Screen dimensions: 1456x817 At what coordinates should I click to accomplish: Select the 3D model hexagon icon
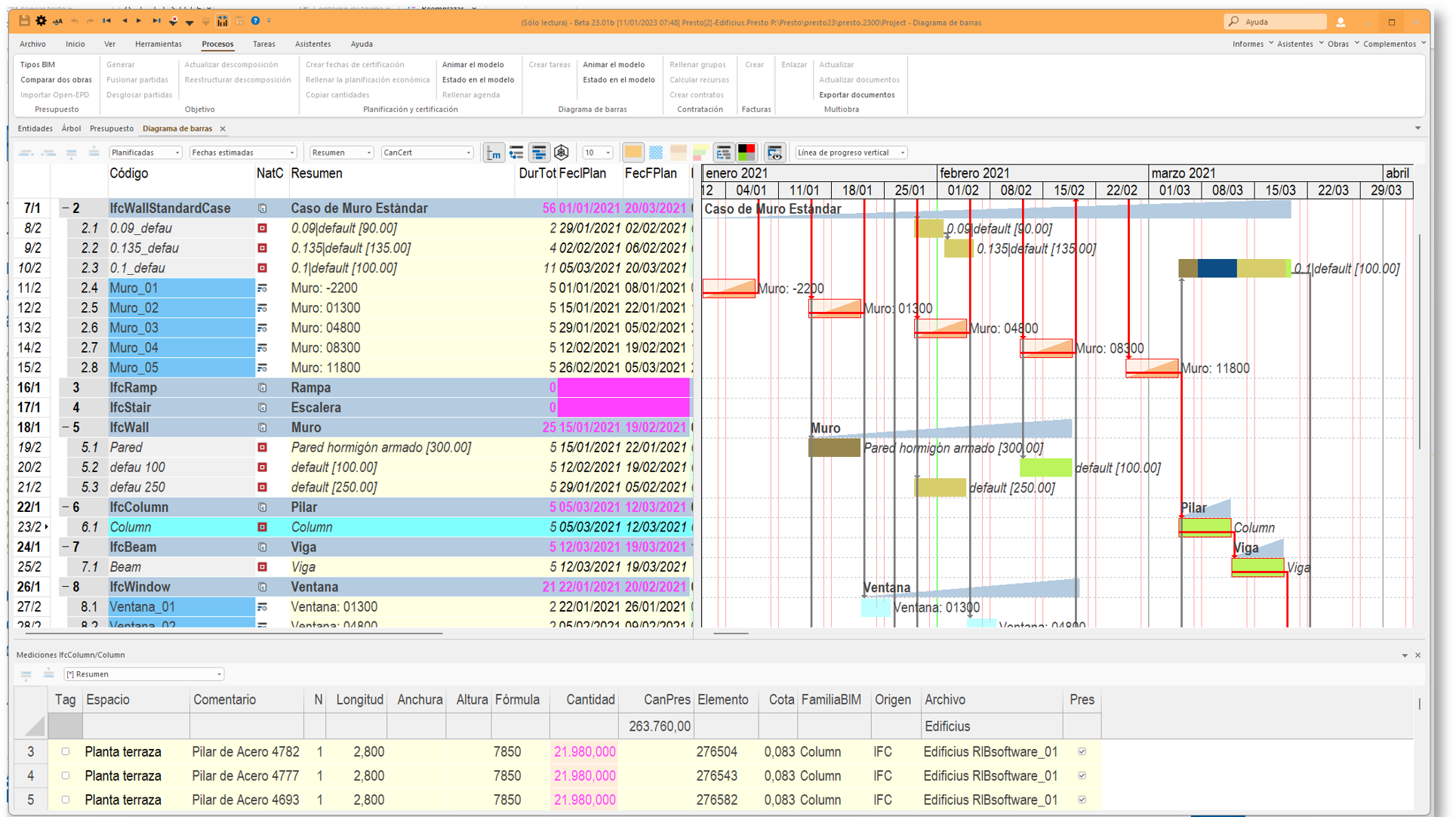coord(562,152)
